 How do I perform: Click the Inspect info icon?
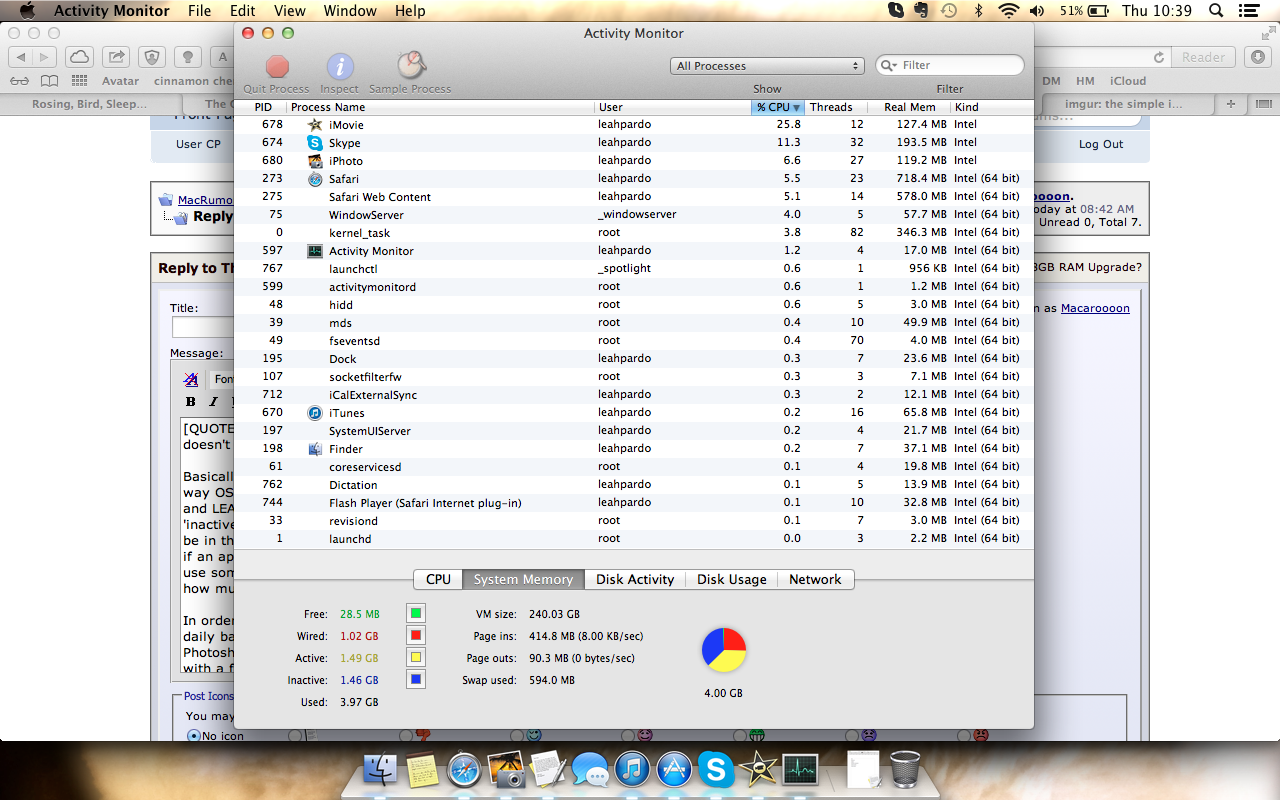pyautogui.click(x=340, y=66)
